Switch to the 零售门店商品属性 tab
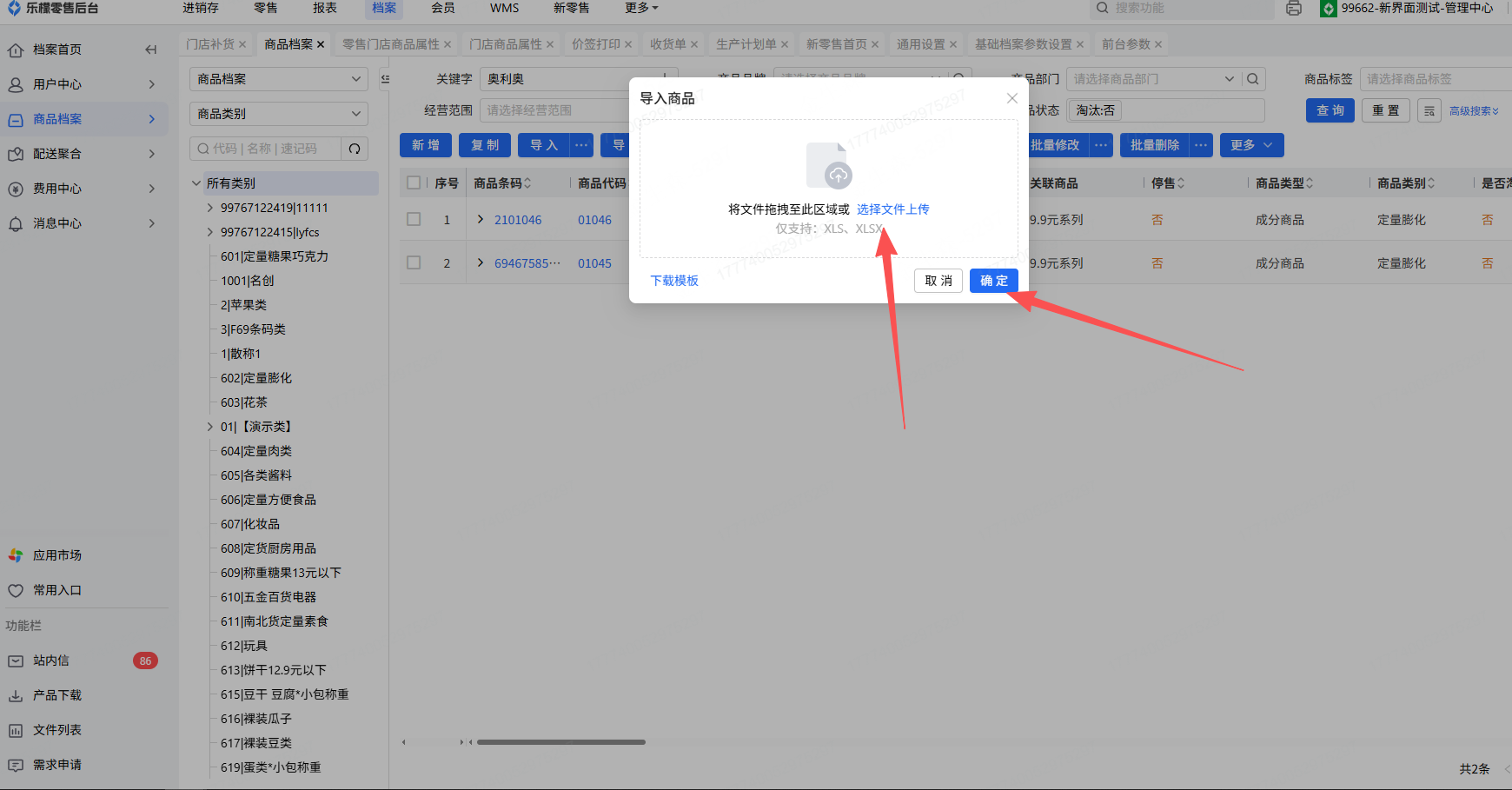Image resolution: width=1512 pixels, height=790 pixels. tap(391, 44)
